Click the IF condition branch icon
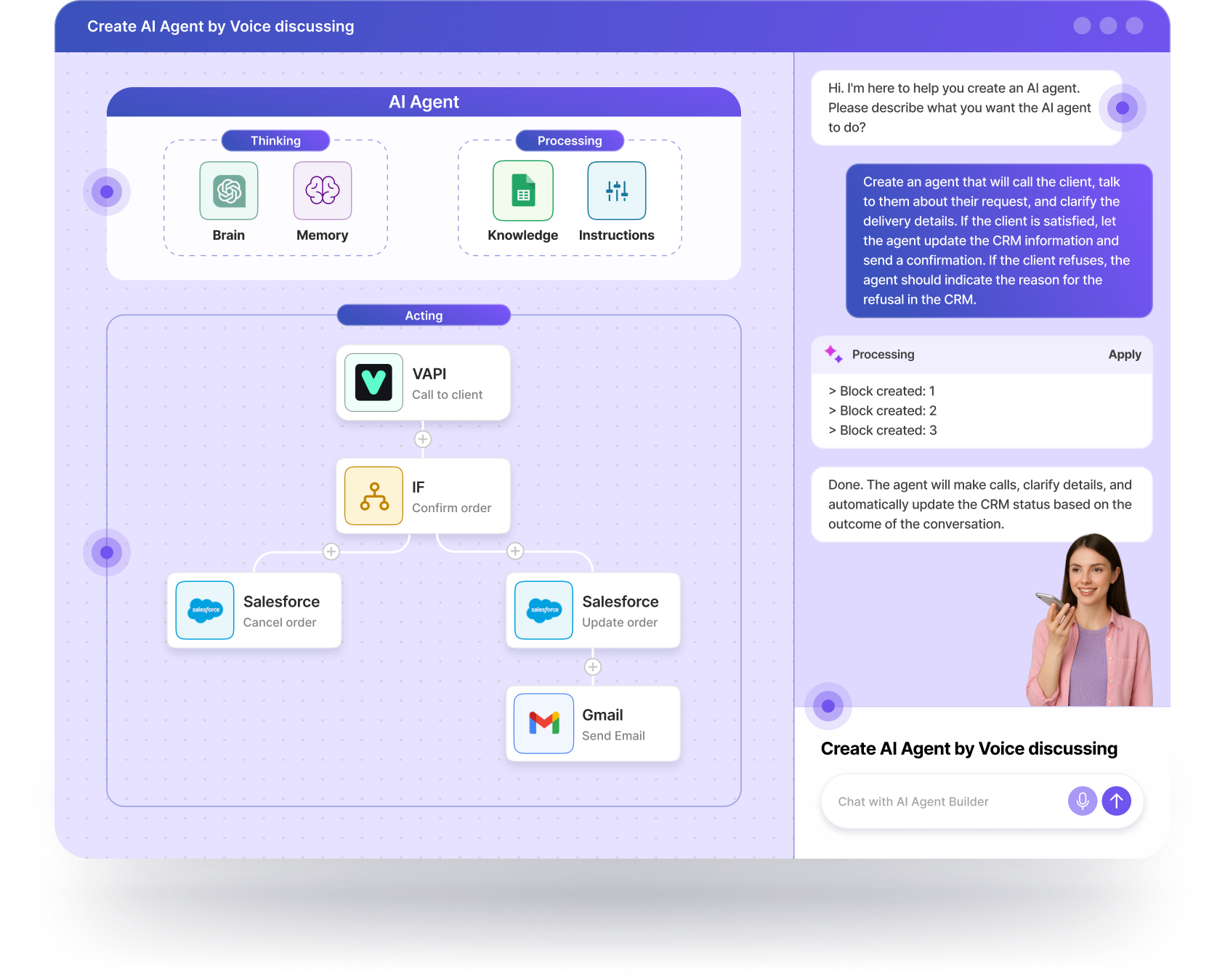 coord(373,495)
